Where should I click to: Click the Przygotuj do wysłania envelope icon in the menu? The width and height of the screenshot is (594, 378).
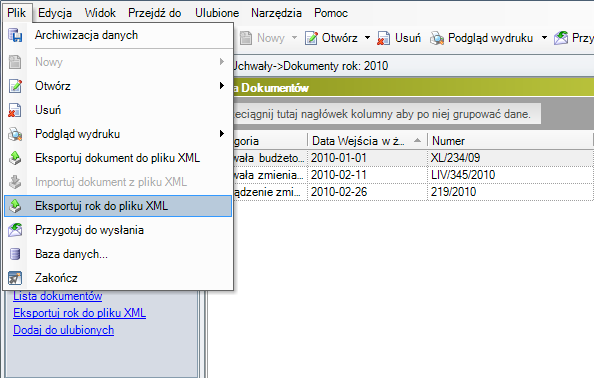[15, 230]
